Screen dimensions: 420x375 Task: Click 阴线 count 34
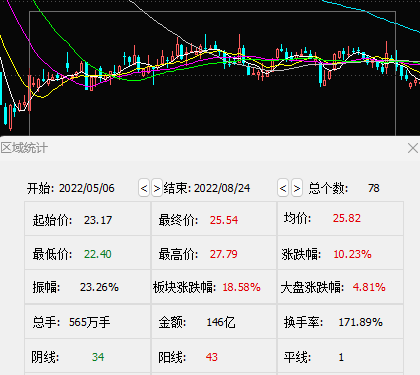tap(98, 357)
